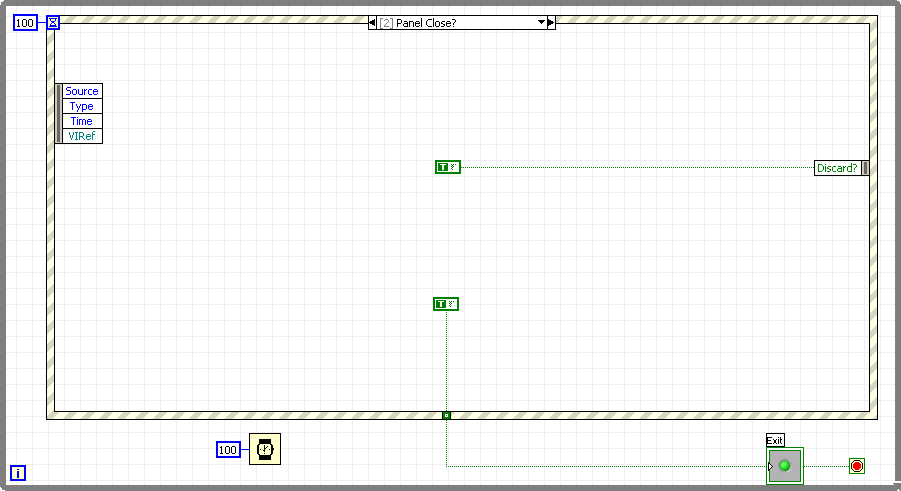Toggle the lower True boolean constant
Viewport: 901px width, 491px height.
446,304
